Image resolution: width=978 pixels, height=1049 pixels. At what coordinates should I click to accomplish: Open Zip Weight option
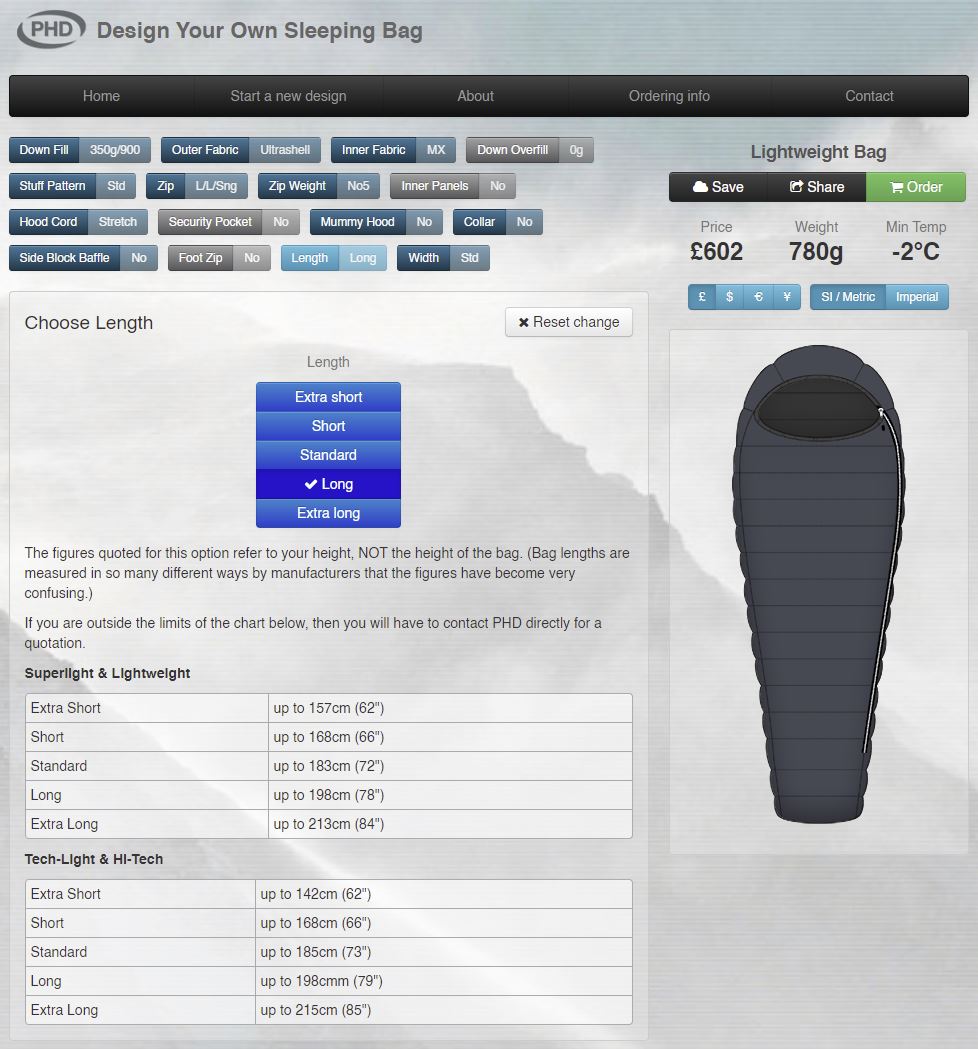(319, 186)
